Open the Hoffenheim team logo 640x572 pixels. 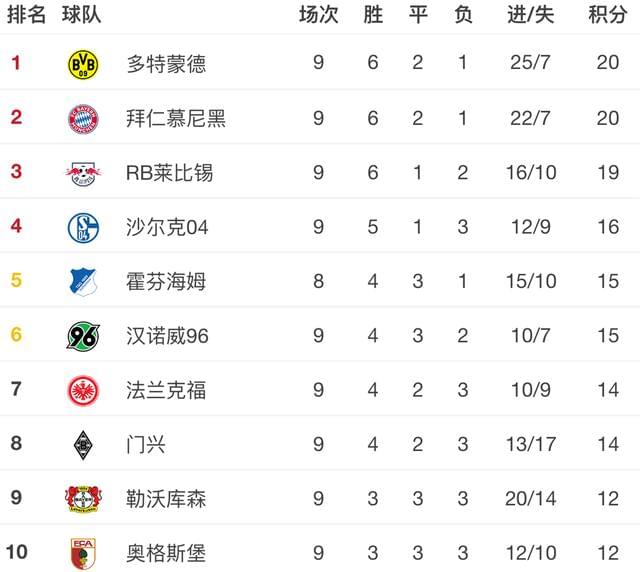coord(83,282)
